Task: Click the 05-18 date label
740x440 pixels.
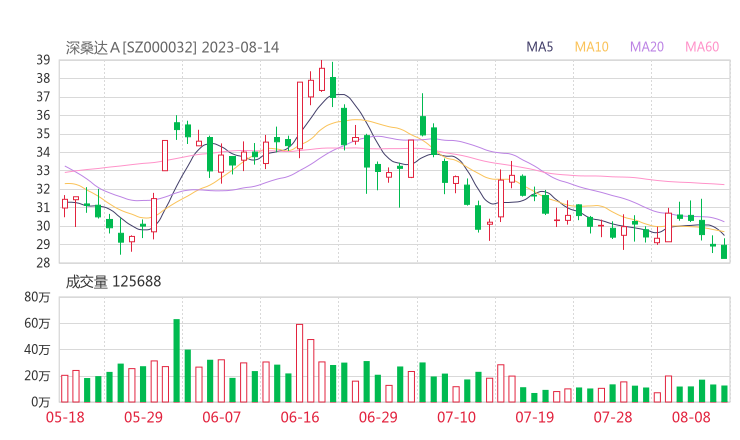Action: pos(65,417)
